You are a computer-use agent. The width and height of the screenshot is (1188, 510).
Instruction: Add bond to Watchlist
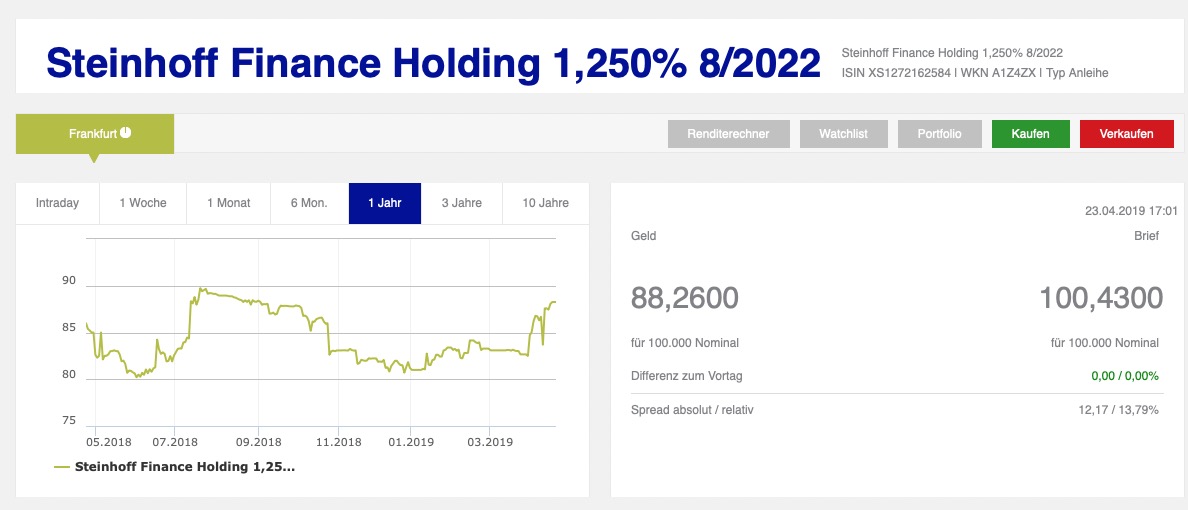pos(843,134)
